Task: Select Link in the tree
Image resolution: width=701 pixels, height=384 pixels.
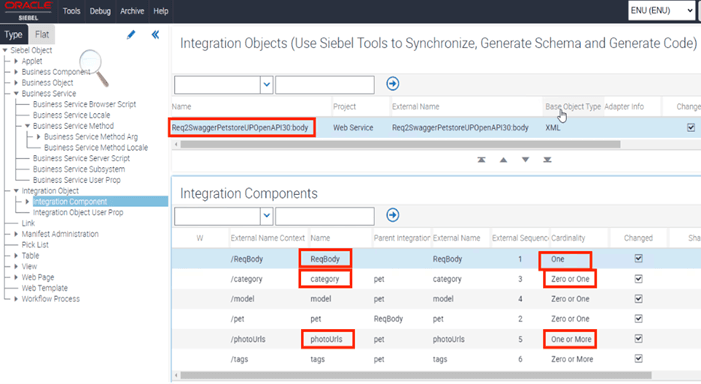Action: point(28,223)
